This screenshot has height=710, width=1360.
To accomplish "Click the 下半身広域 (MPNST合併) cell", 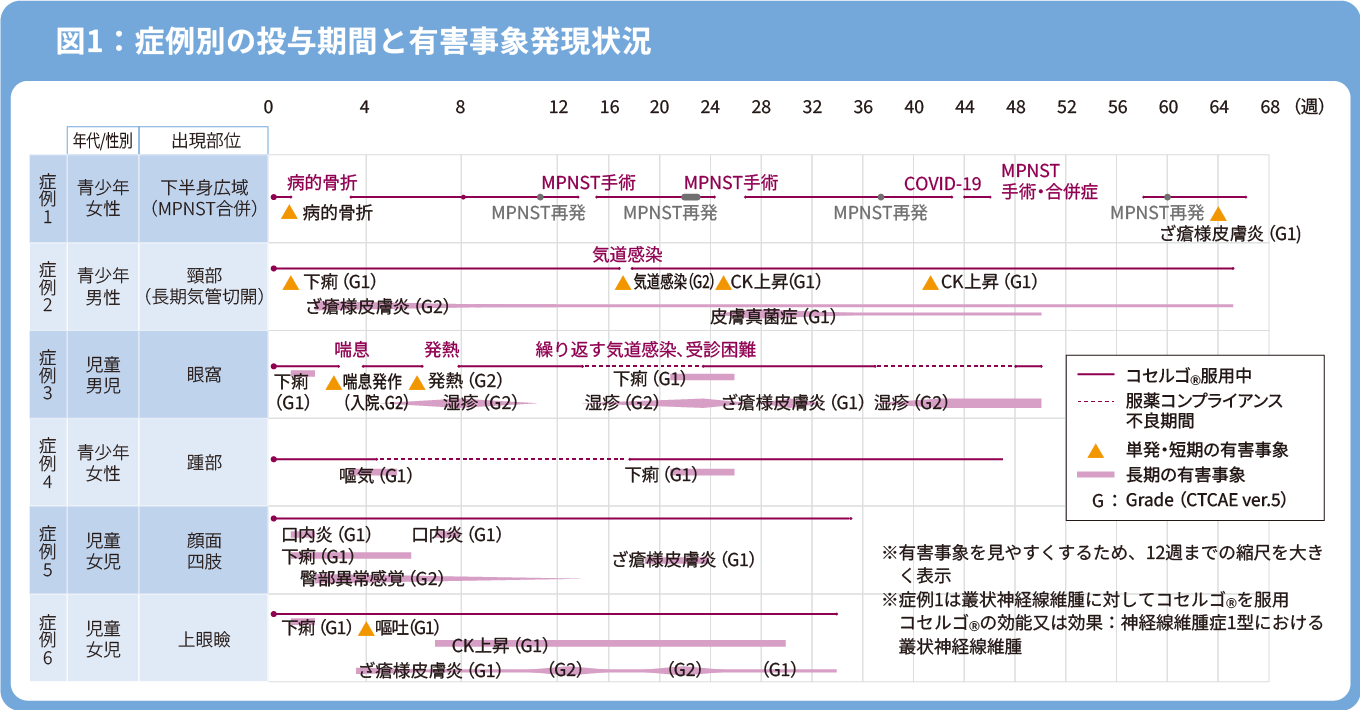I will point(205,198).
